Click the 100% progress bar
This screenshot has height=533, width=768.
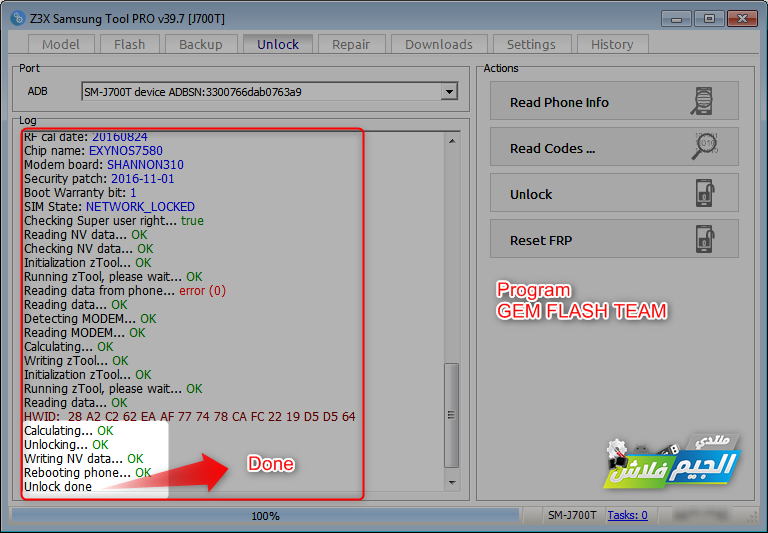(265, 516)
